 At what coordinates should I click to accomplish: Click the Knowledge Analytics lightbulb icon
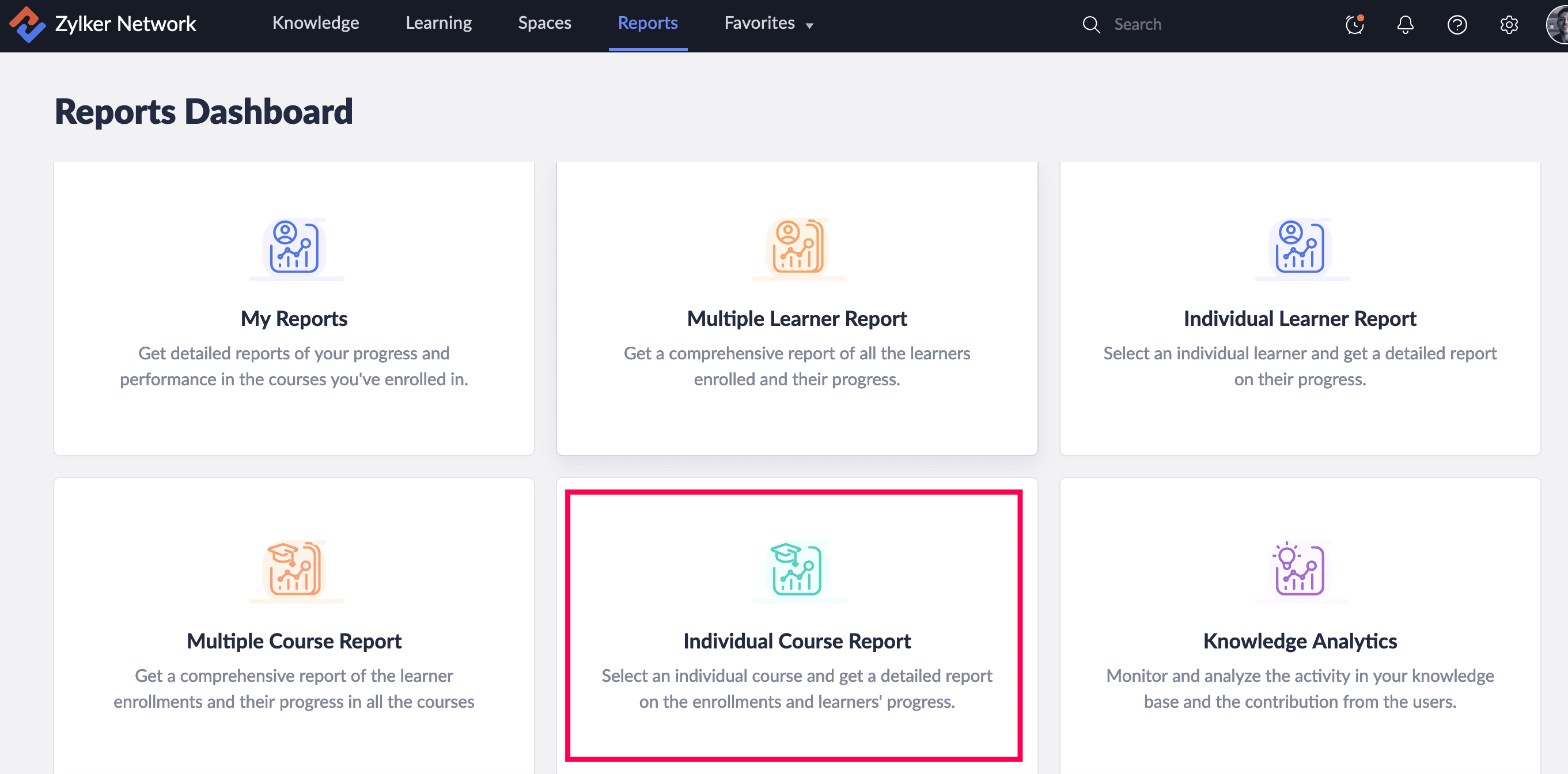1300,569
